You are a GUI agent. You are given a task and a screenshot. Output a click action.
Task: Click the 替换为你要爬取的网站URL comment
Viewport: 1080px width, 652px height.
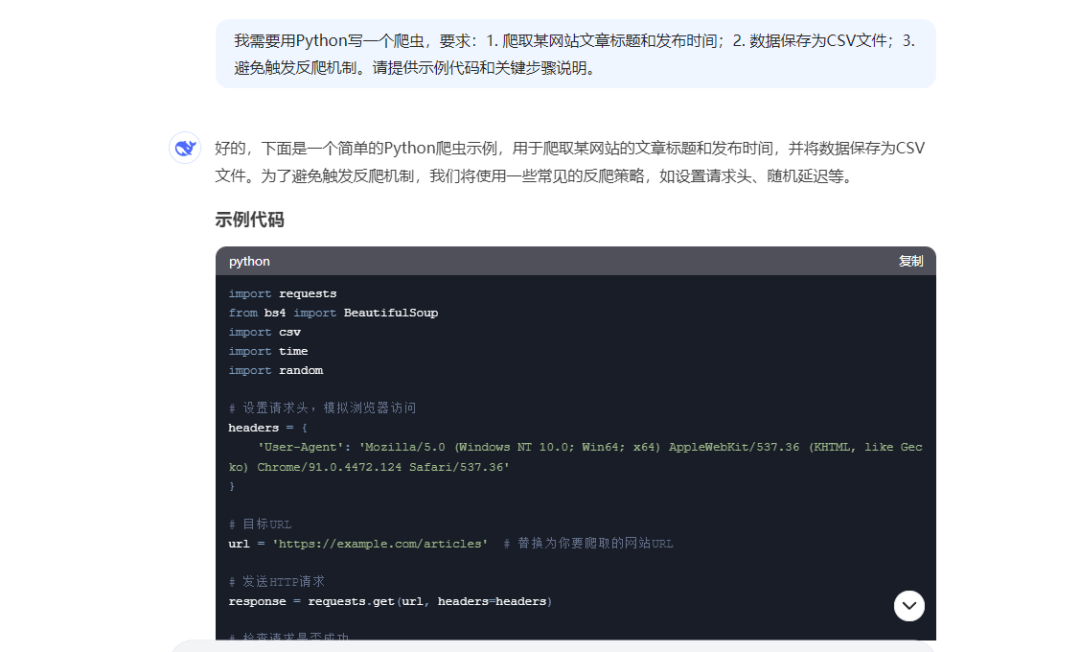pos(589,543)
